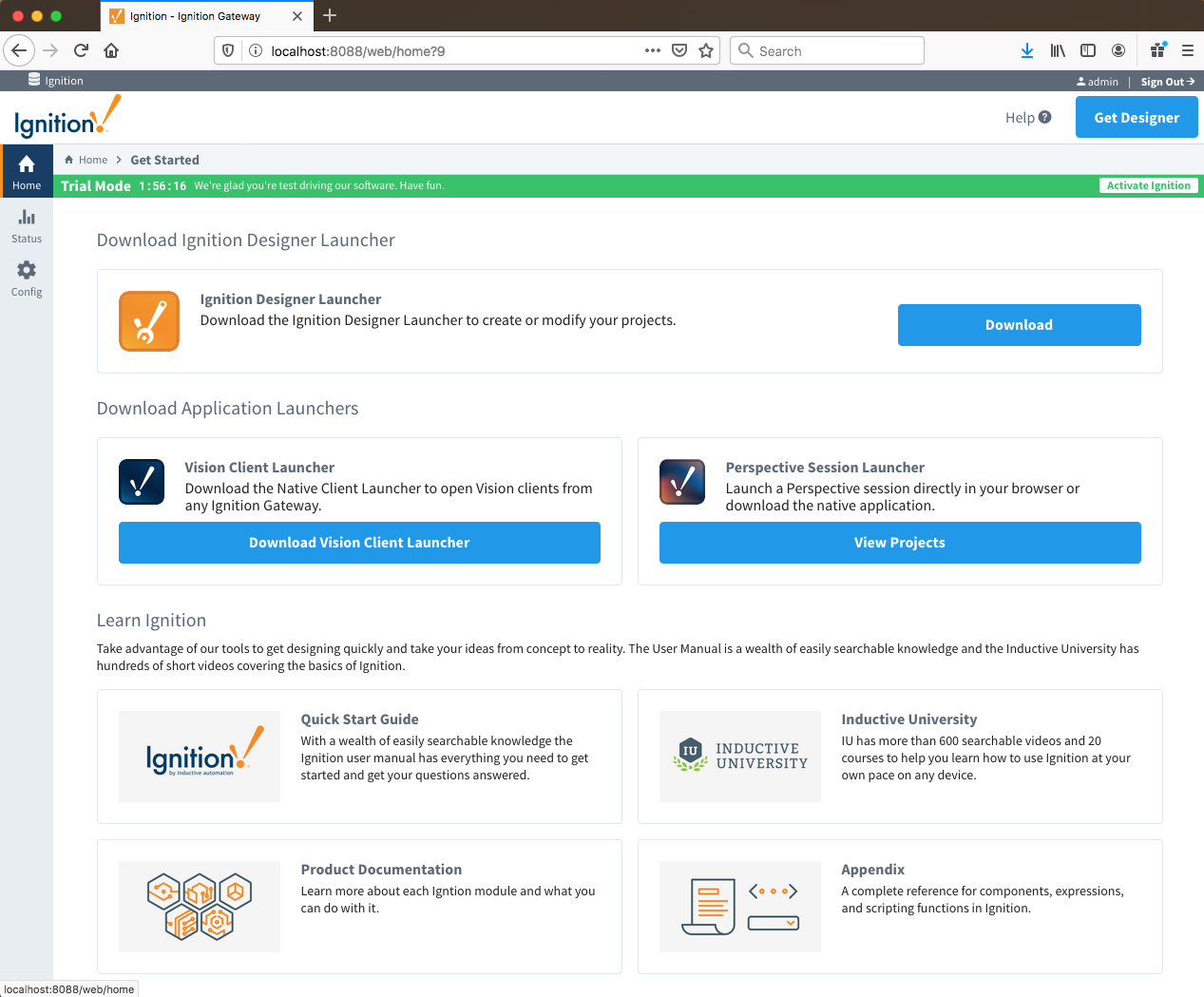Click the Perspective Session Launcher title
This screenshot has width=1204, height=997.
point(825,468)
